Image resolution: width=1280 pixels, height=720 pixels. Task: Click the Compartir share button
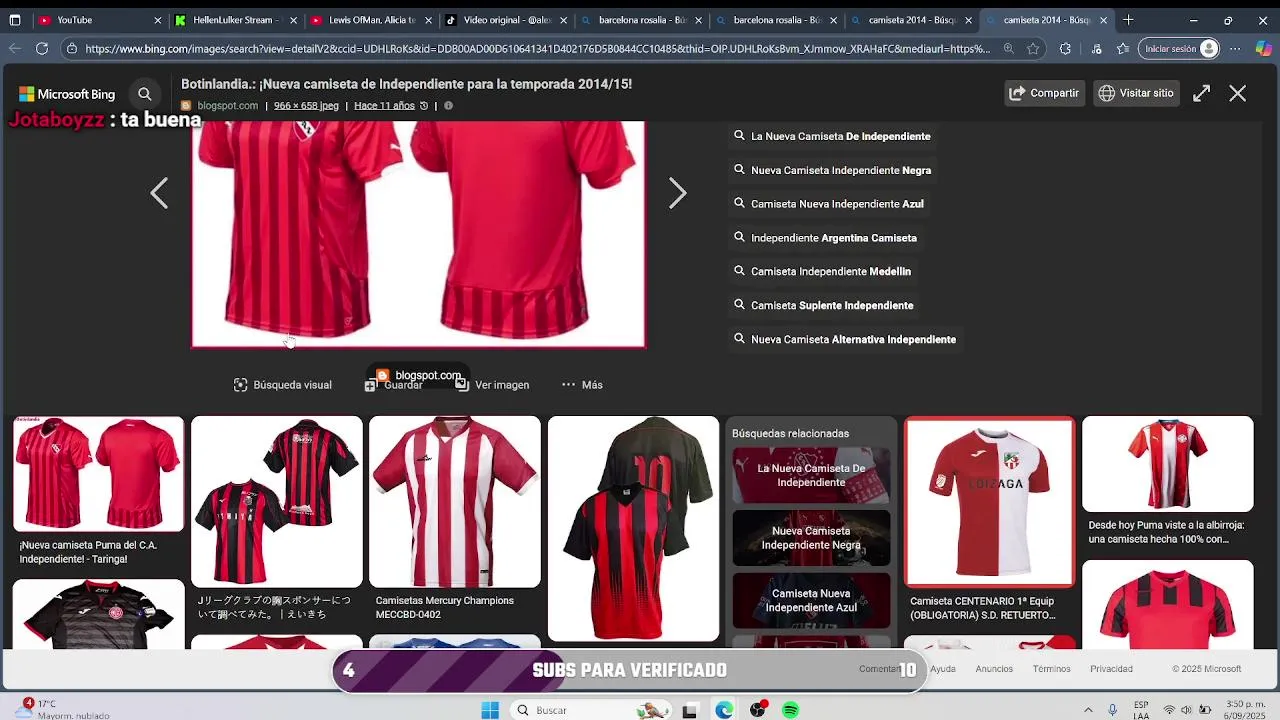(1044, 93)
